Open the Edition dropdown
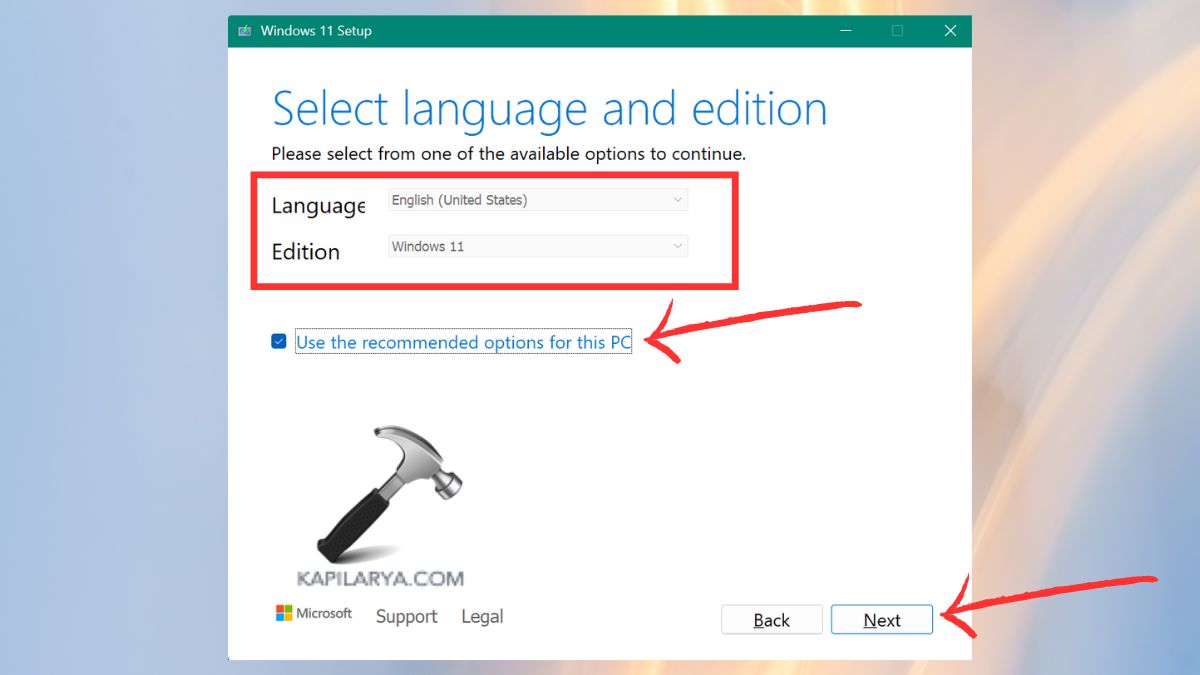This screenshot has height=675, width=1200. (x=537, y=245)
